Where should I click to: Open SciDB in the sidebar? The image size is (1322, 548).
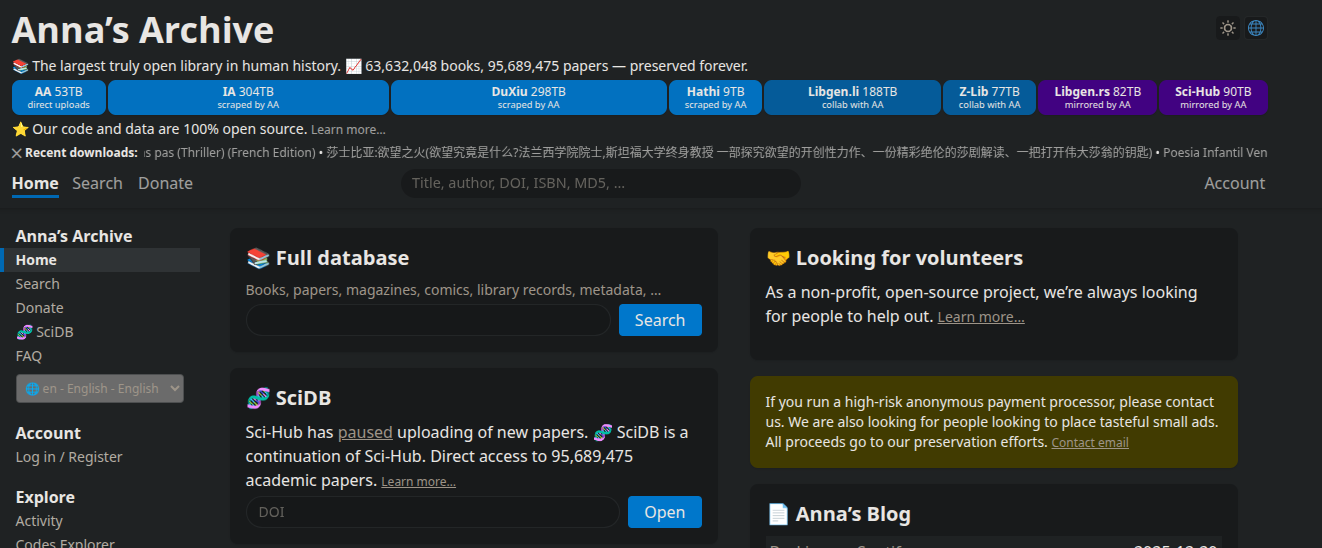click(45, 332)
